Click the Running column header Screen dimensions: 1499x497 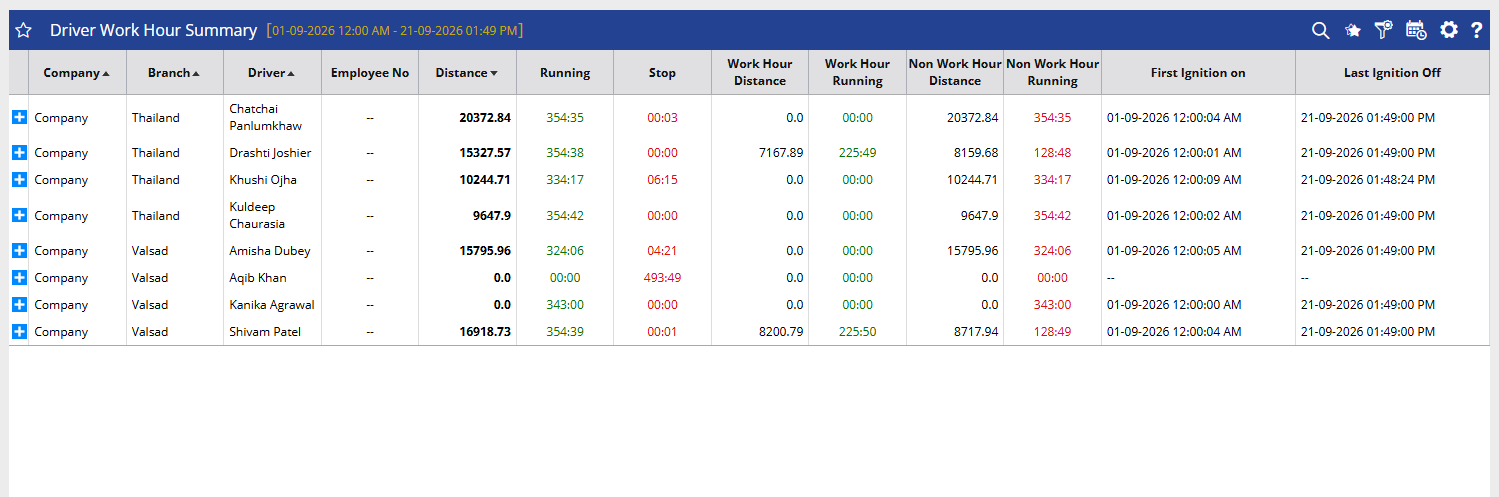(565, 73)
